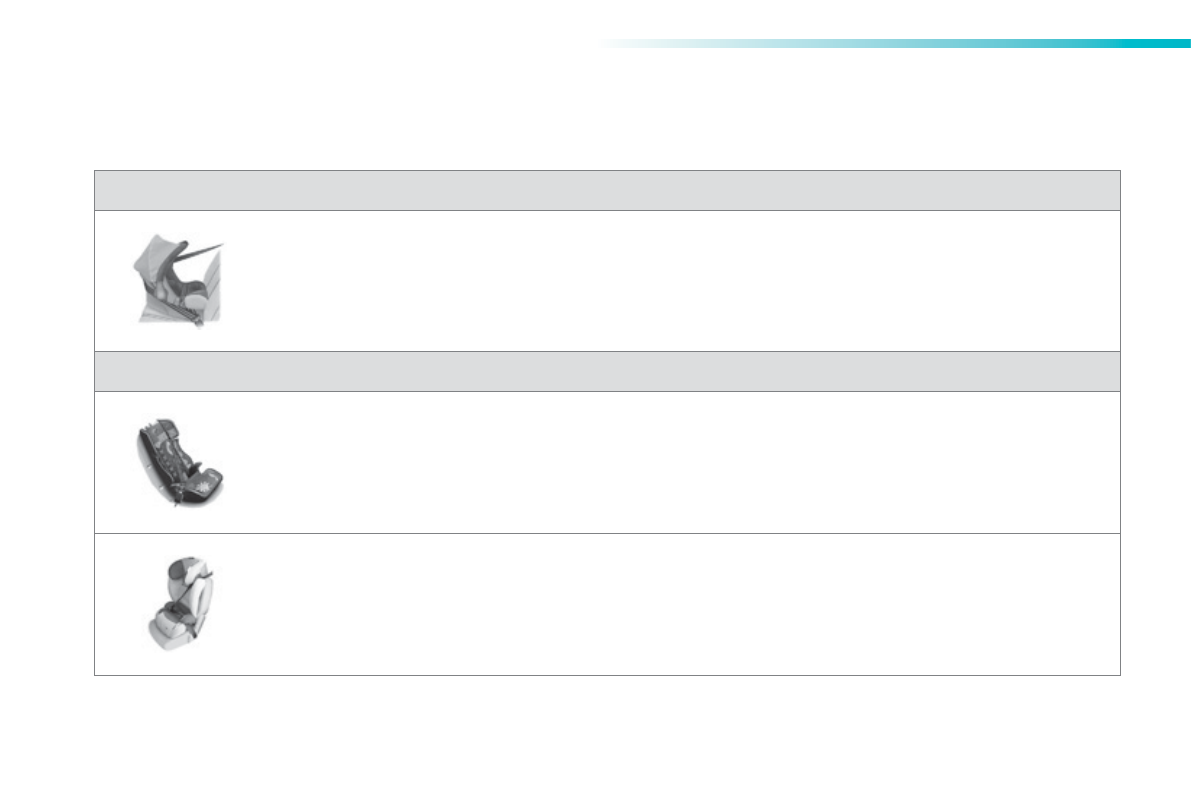Select the dark patterned toddler car seat image
Screen dimensions: 1191x794
click(x=178, y=461)
